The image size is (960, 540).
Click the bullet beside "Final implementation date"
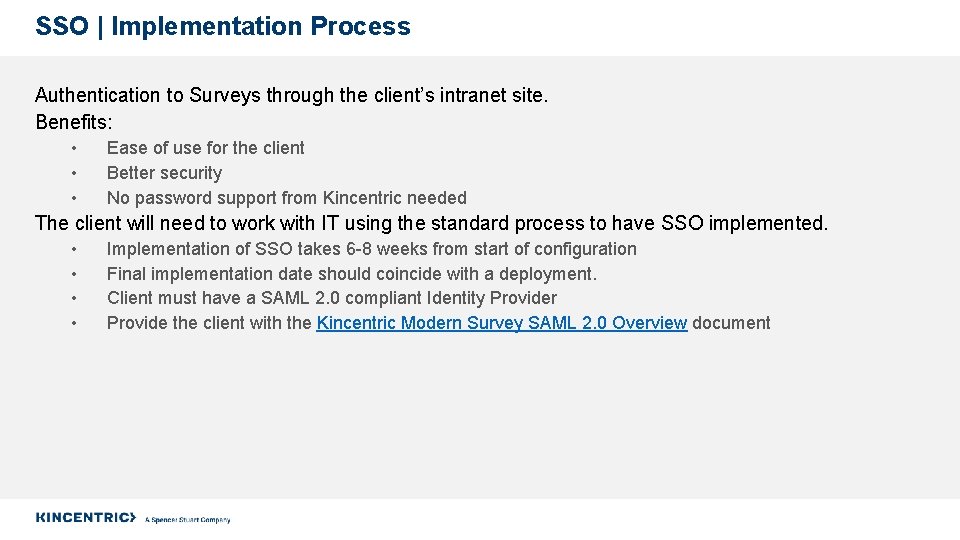[x=74, y=275]
